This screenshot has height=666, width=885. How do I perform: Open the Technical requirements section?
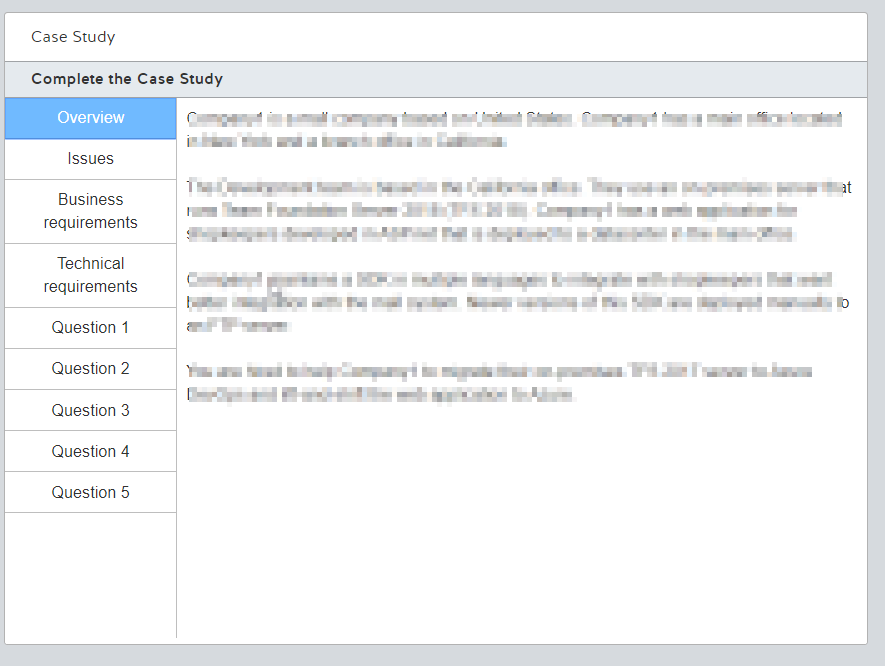pyautogui.click(x=90, y=274)
